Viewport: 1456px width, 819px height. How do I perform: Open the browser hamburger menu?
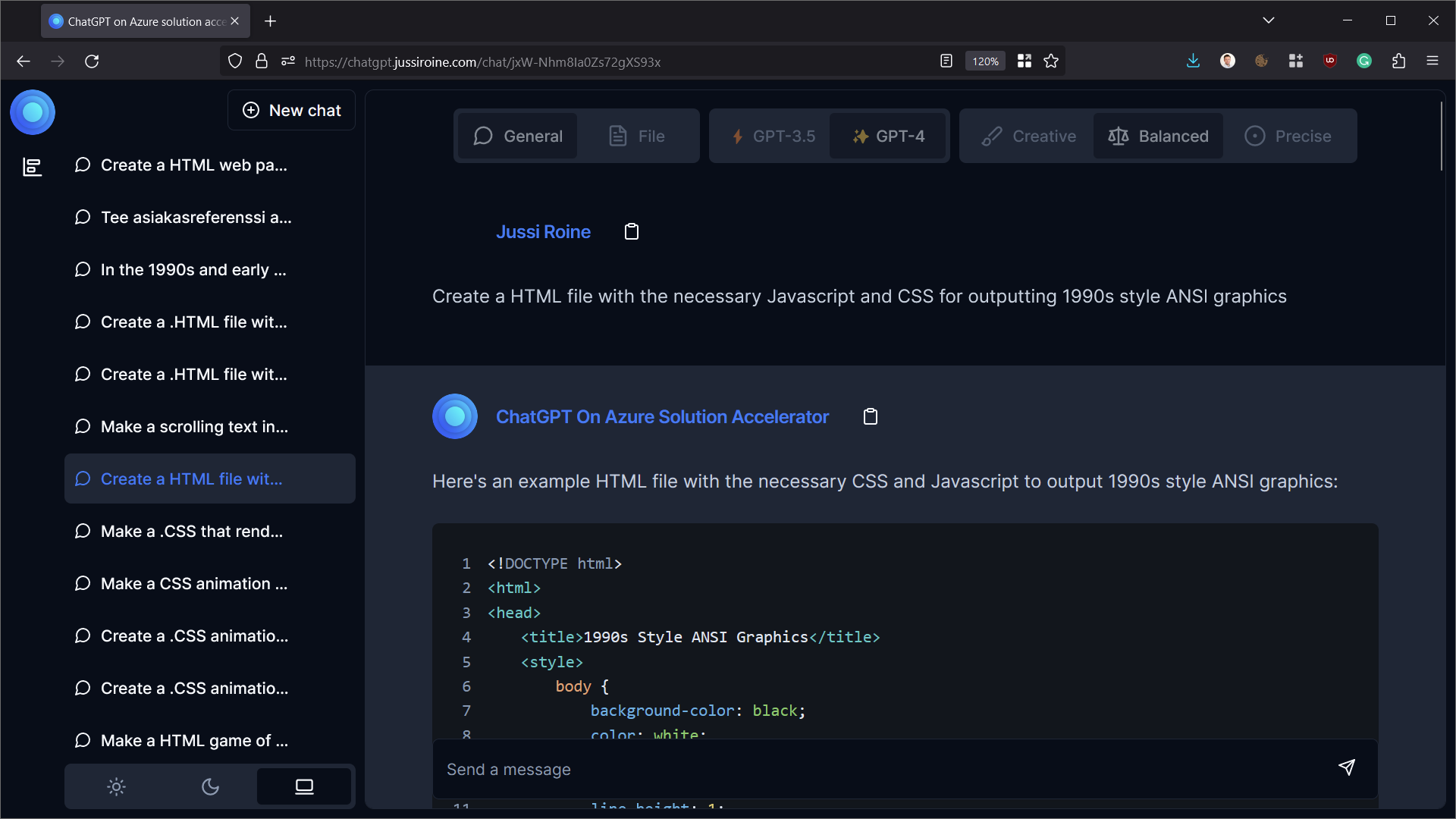pyautogui.click(x=1432, y=61)
